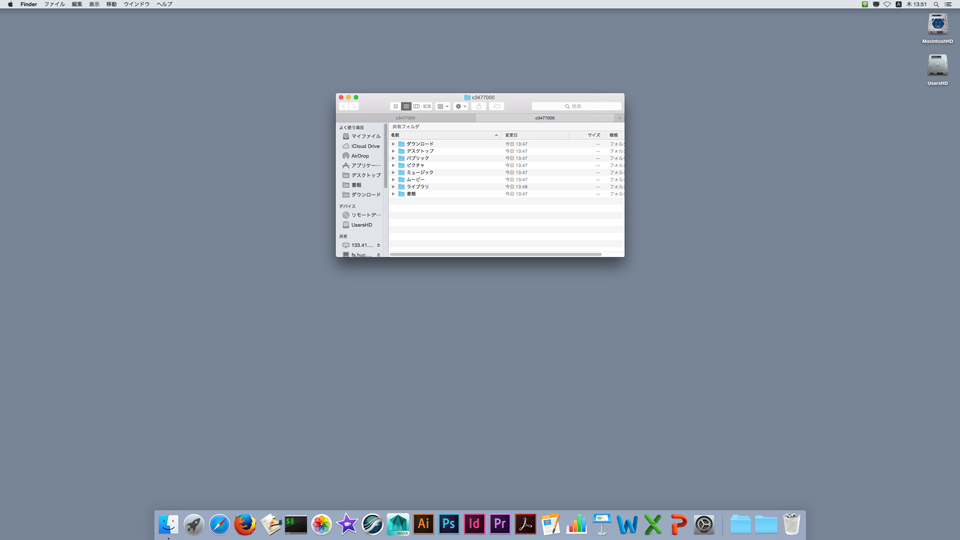Open the ヘルプ menu
Image resolution: width=960 pixels, height=540 pixels.
[164, 4]
